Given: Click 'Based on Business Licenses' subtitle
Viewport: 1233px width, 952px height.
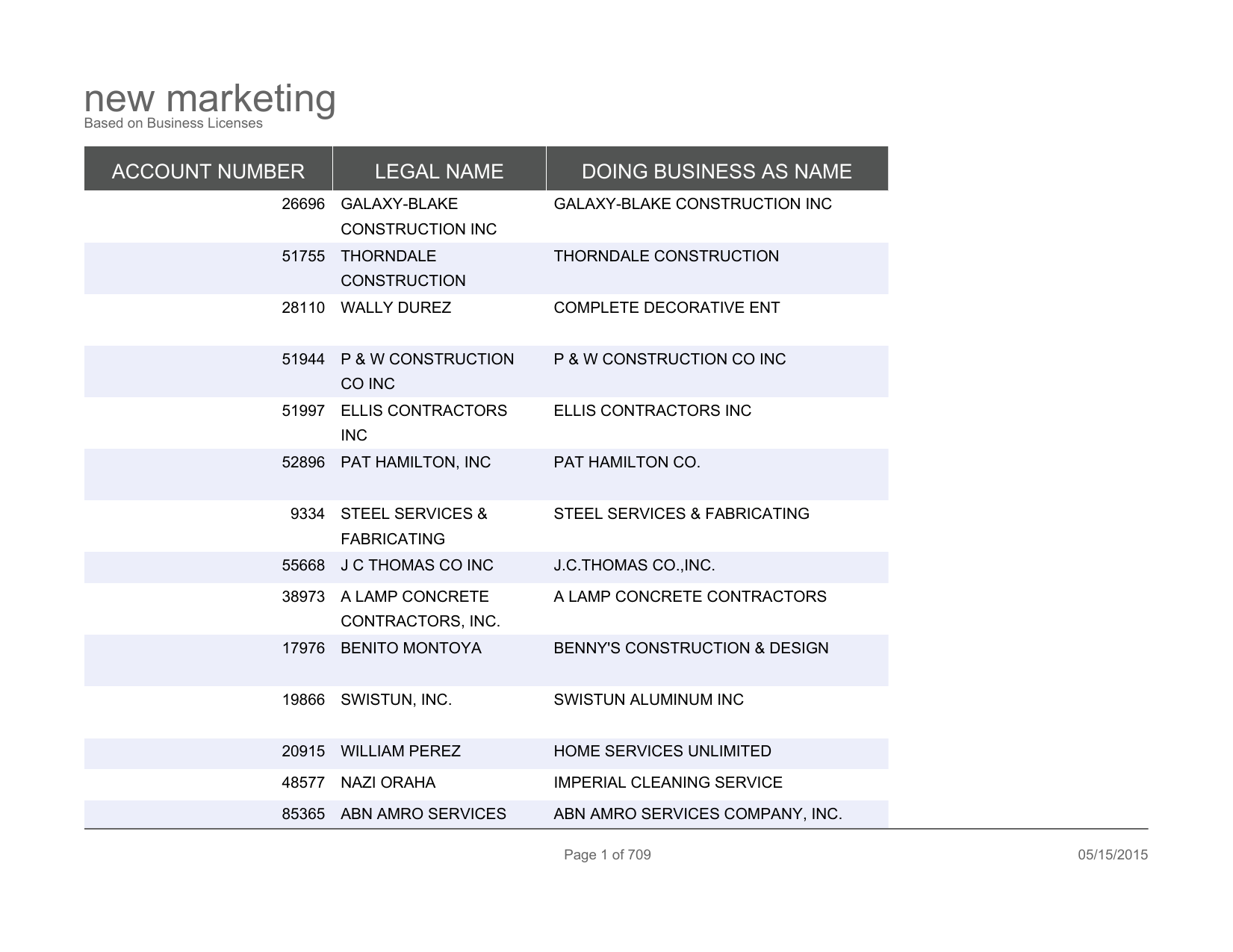Looking at the screenshot, I should (173, 123).
